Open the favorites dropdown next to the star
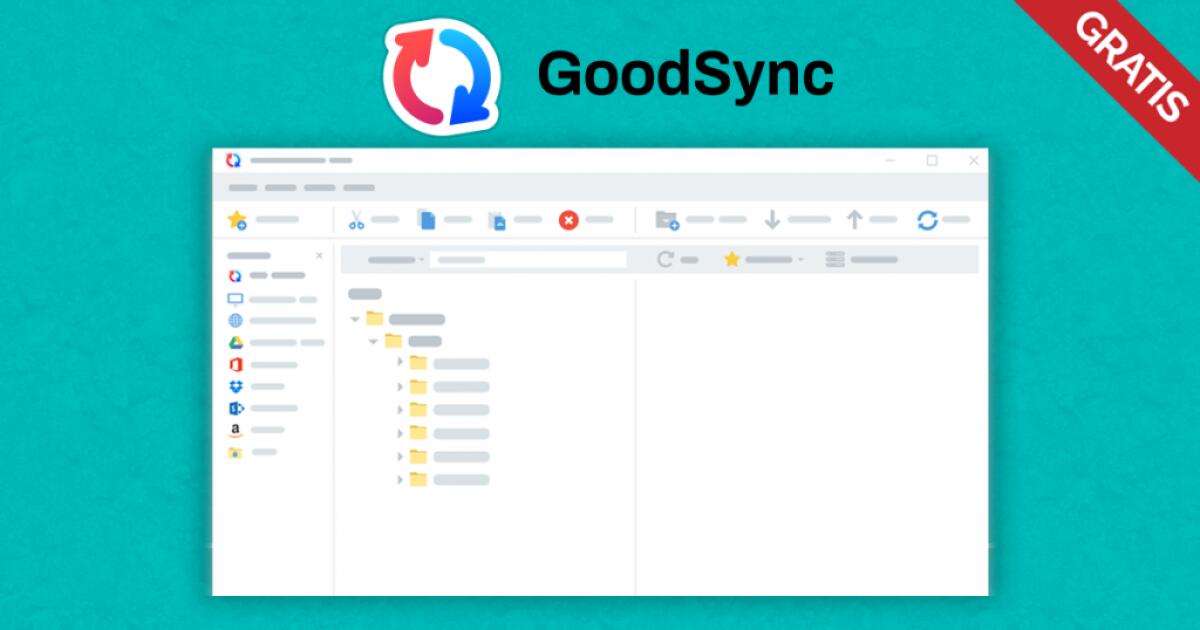The image size is (1200, 630). coord(802,259)
